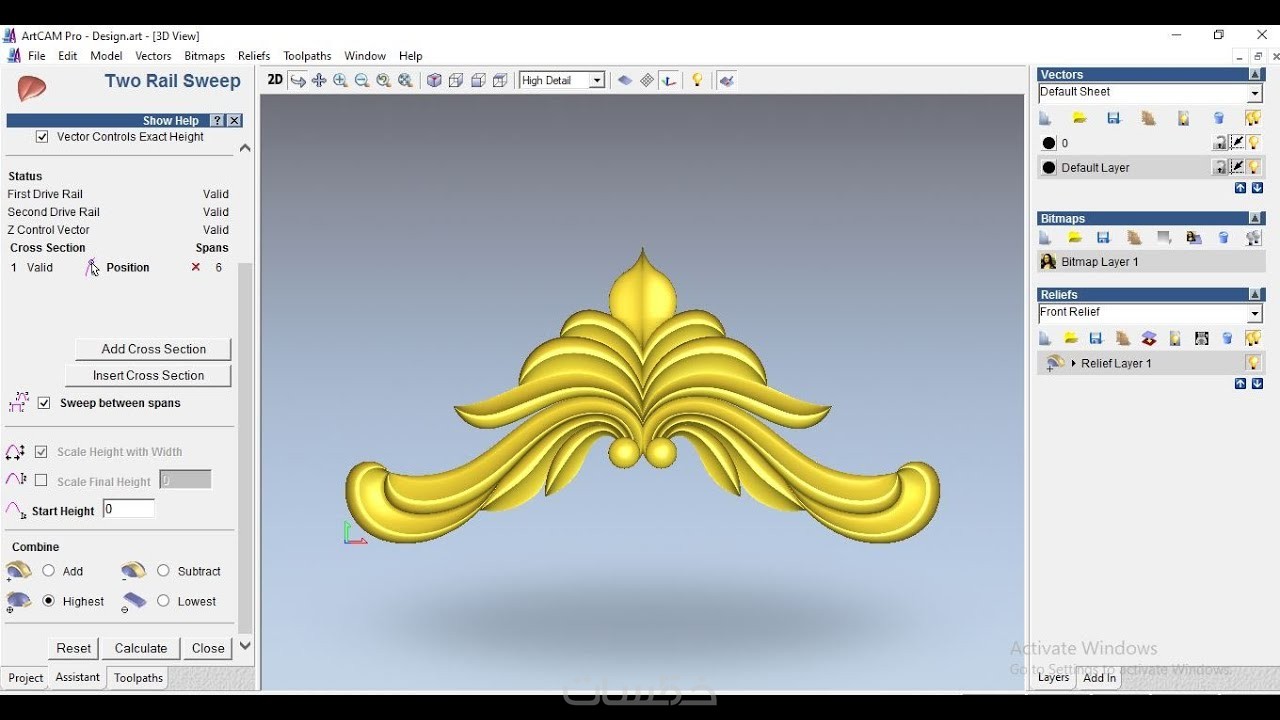
Task: Click the save icon in Bitmaps panel
Action: click(x=1104, y=238)
